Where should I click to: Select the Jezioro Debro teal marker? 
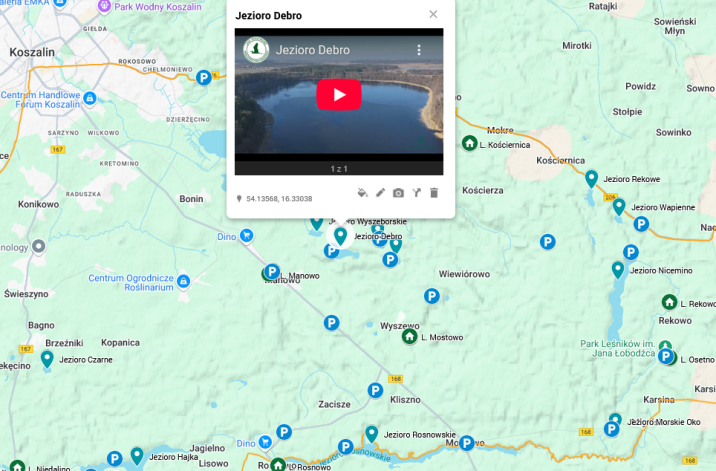click(x=340, y=236)
